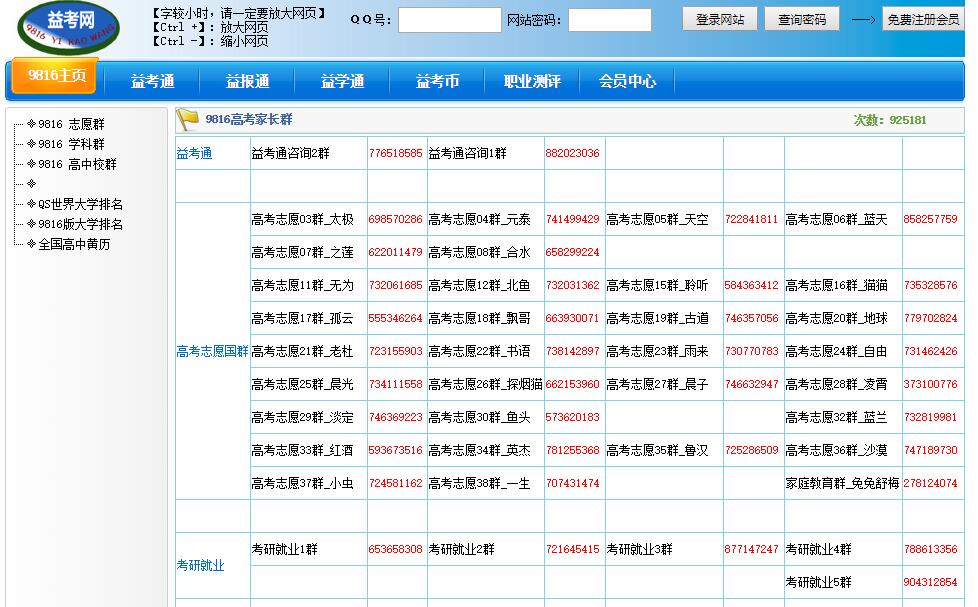Click the diamond icon before 全国高中黄历
The image size is (978, 607).
[31, 244]
